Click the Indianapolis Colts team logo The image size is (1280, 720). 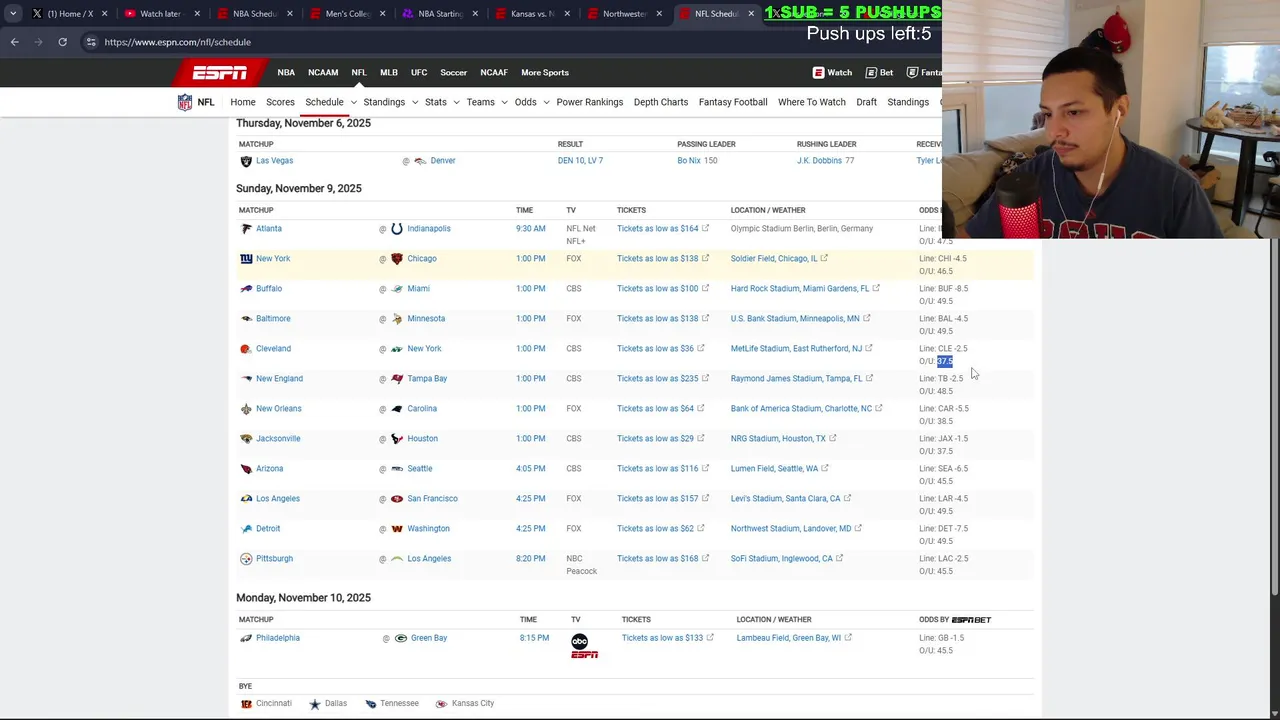point(397,229)
